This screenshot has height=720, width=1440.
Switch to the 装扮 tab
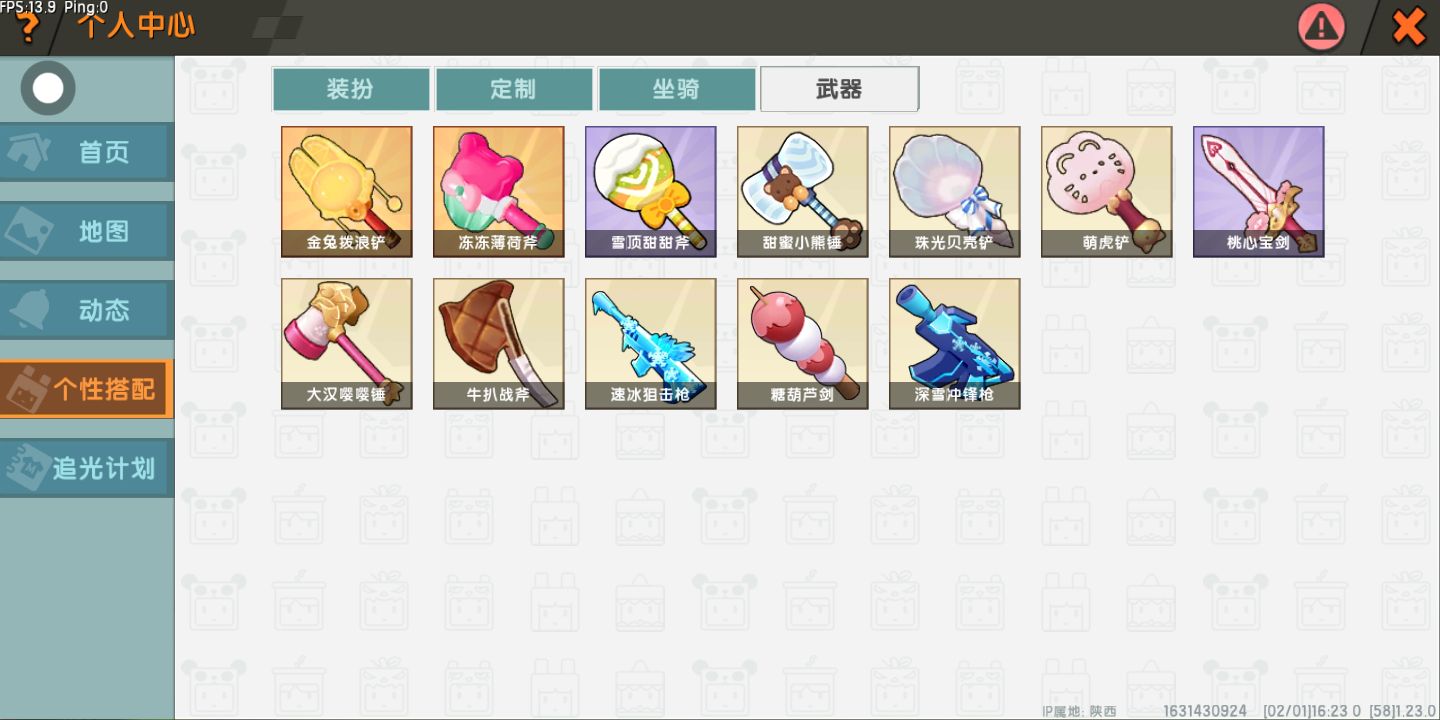(351, 89)
